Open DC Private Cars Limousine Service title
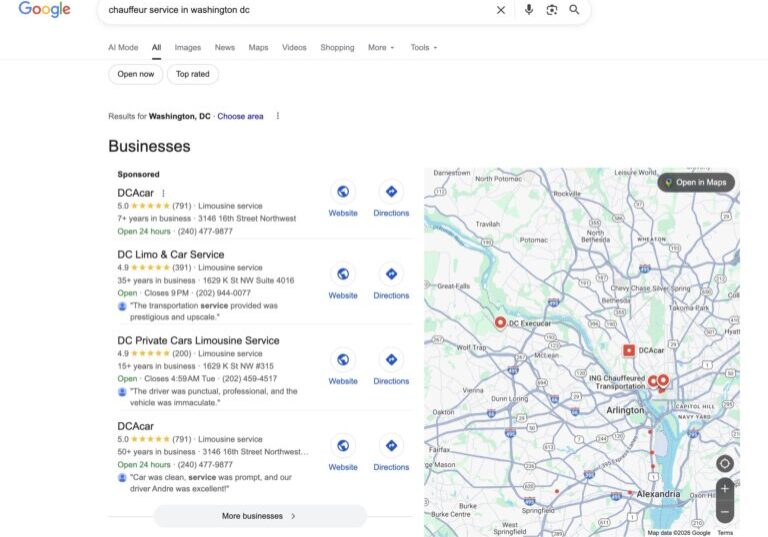Viewport: 768px width, 537px height. click(198, 341)
